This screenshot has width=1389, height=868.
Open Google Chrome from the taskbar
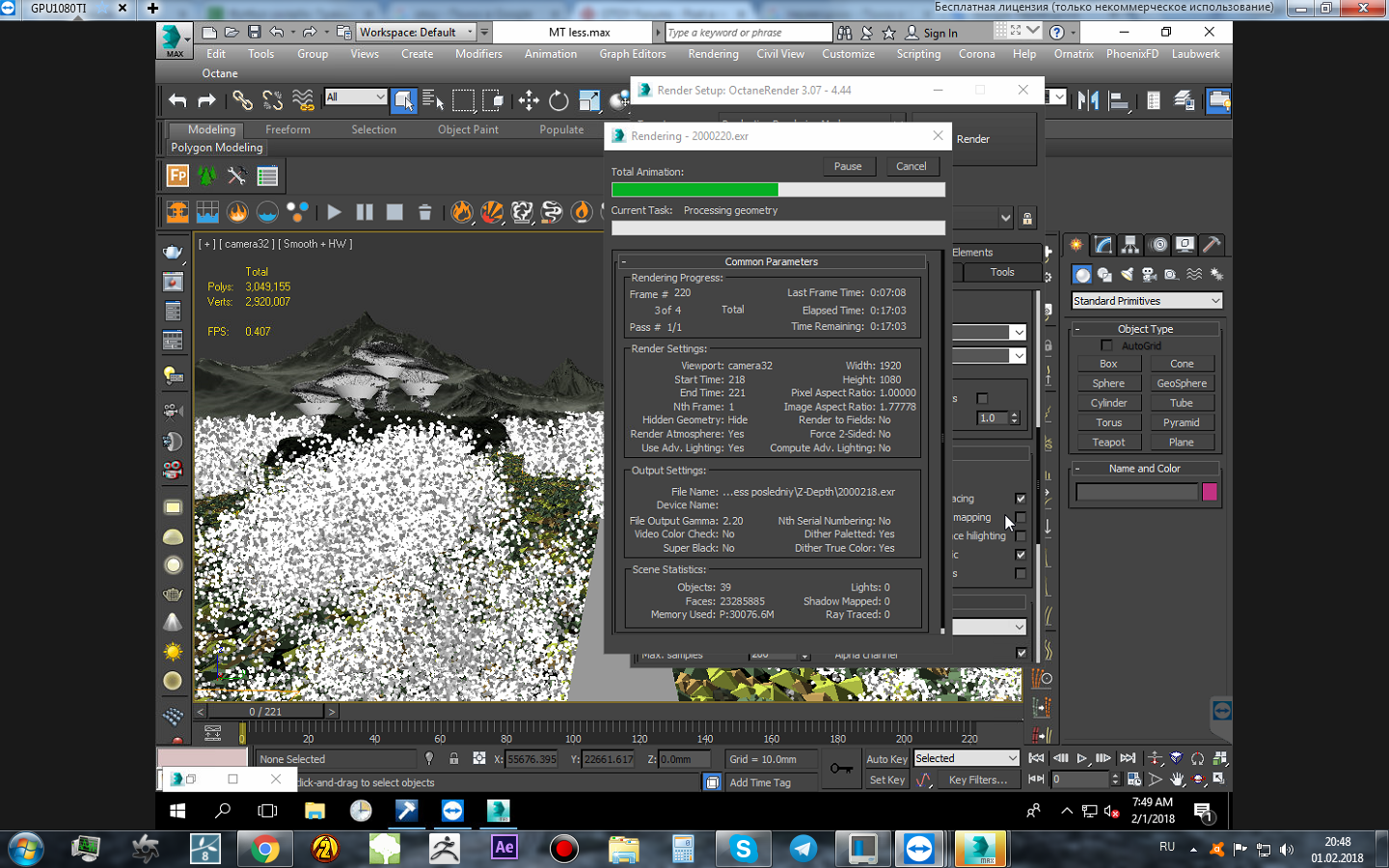pos(264,849)
